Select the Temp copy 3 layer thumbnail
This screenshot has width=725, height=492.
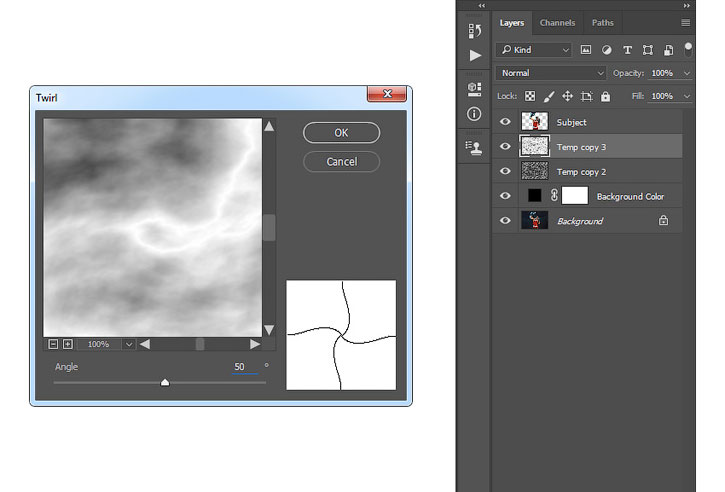click(535, 146)
